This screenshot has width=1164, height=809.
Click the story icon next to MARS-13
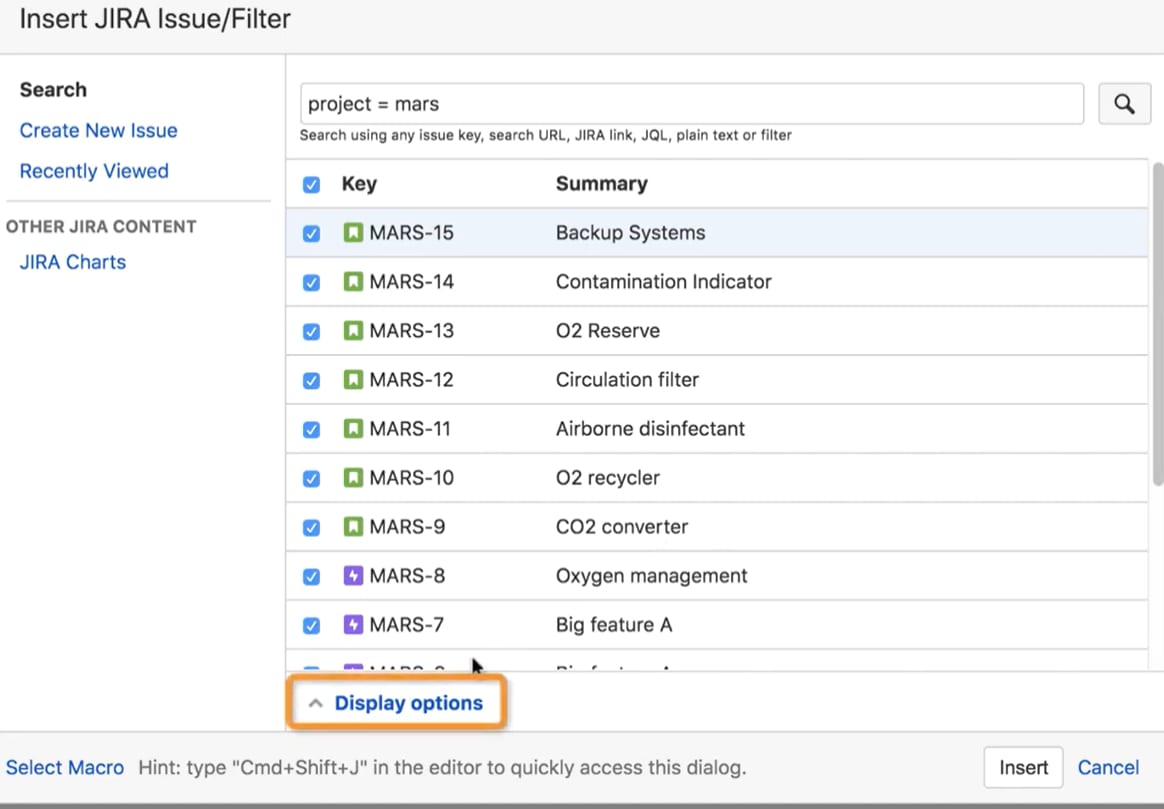(x=353, y=331)
